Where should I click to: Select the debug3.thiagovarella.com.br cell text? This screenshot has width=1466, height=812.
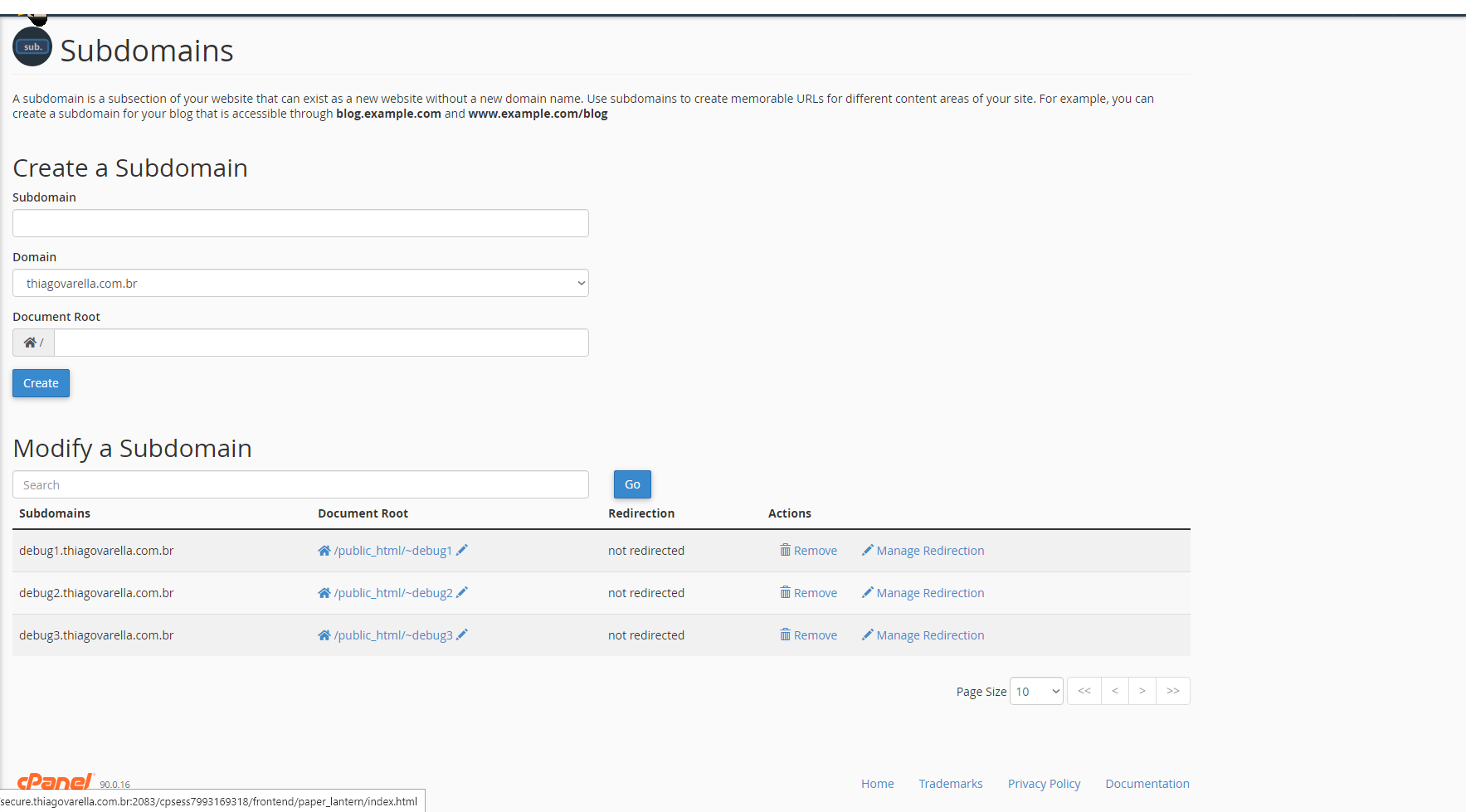pyautogui.click(x=96, y=635)
